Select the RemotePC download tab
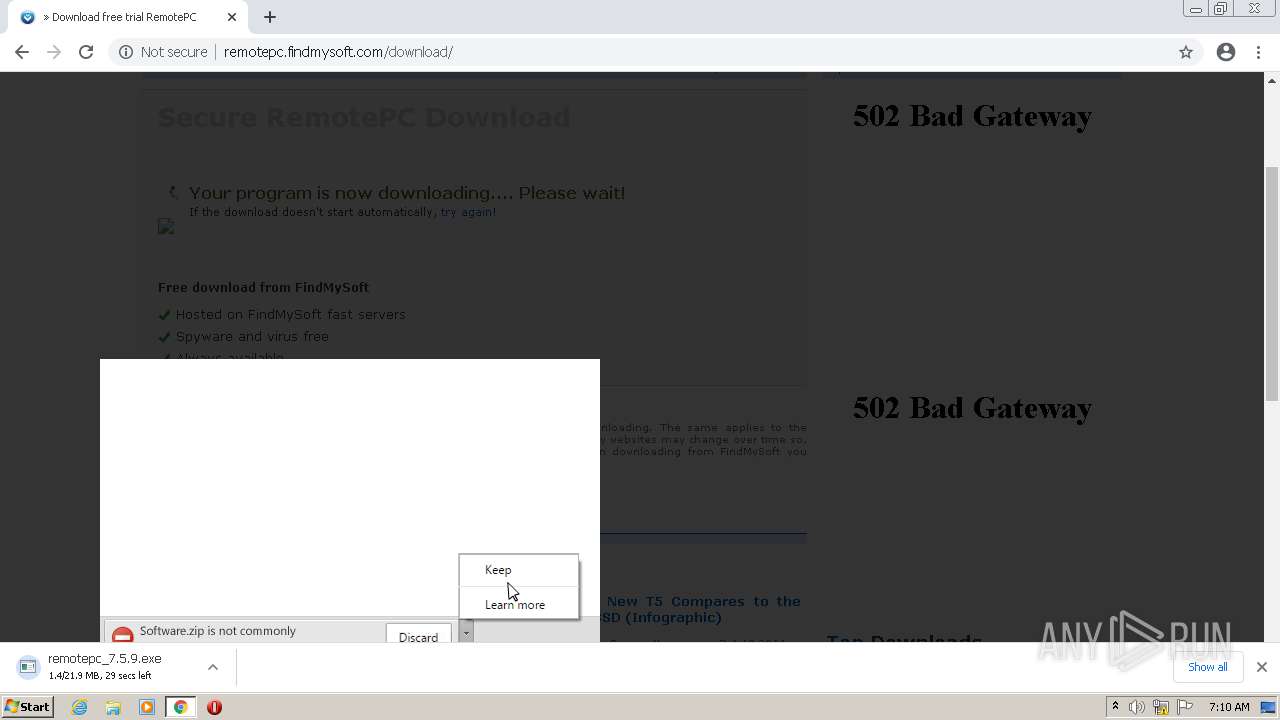1280x720 pixels. click(125, 17)
